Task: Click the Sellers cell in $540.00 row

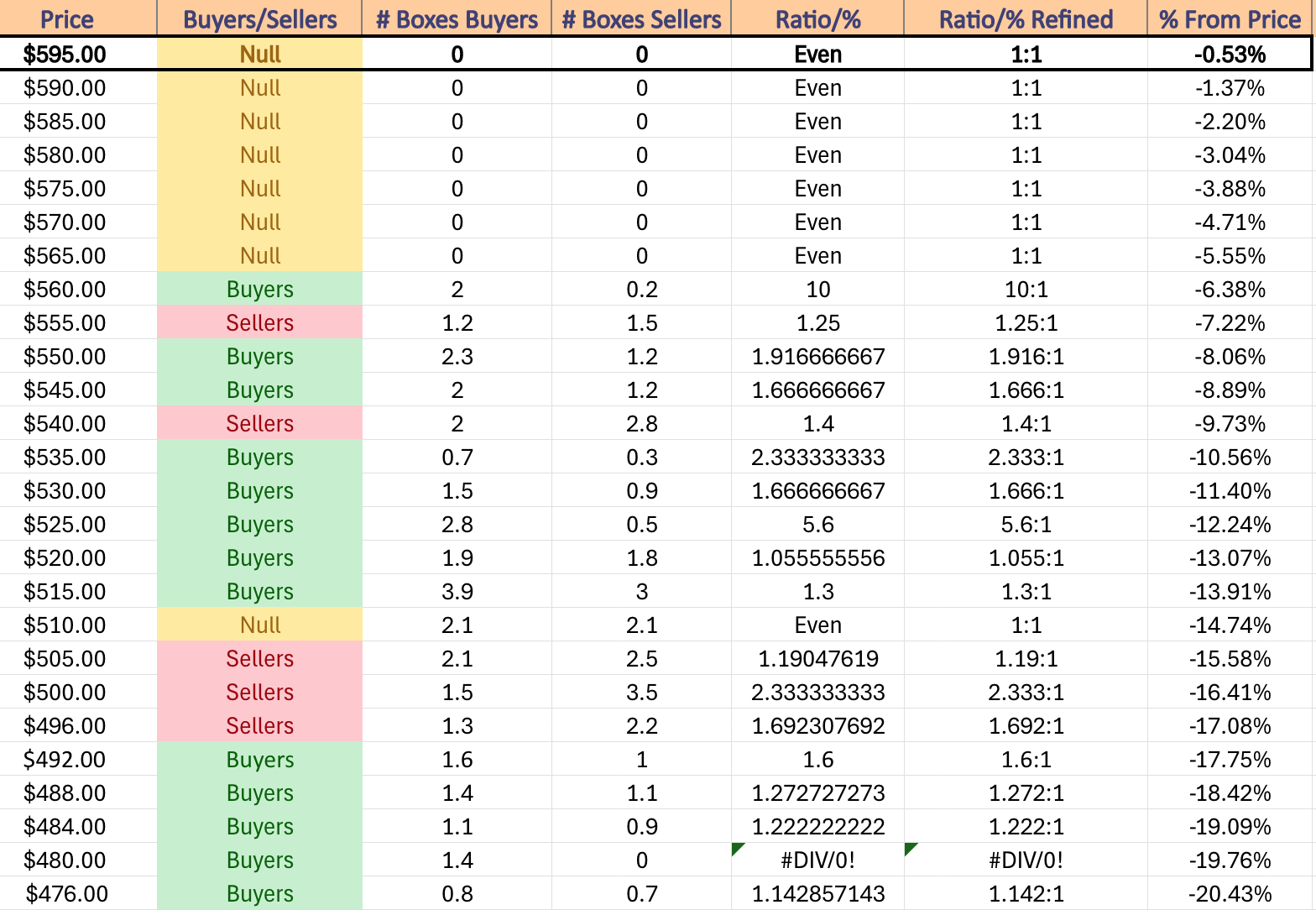Action: 259,423
